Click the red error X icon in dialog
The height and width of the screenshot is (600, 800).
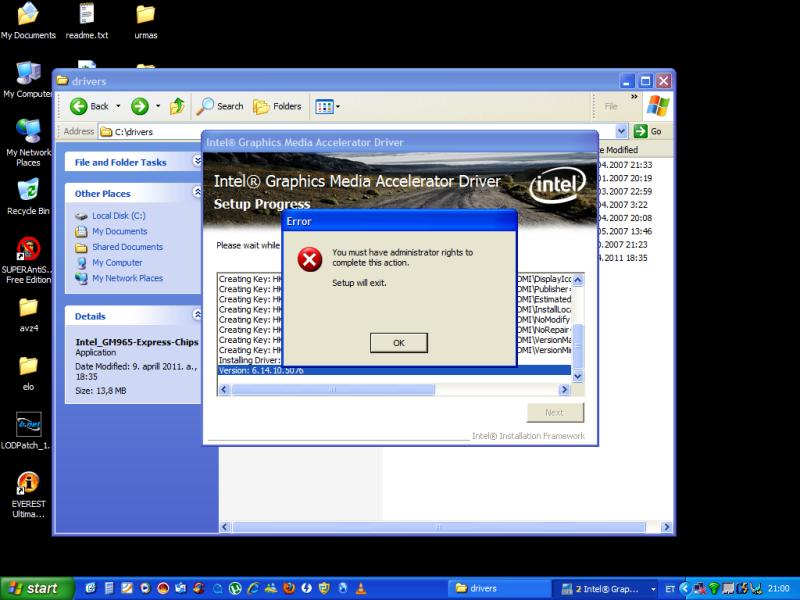click(310, 259)
